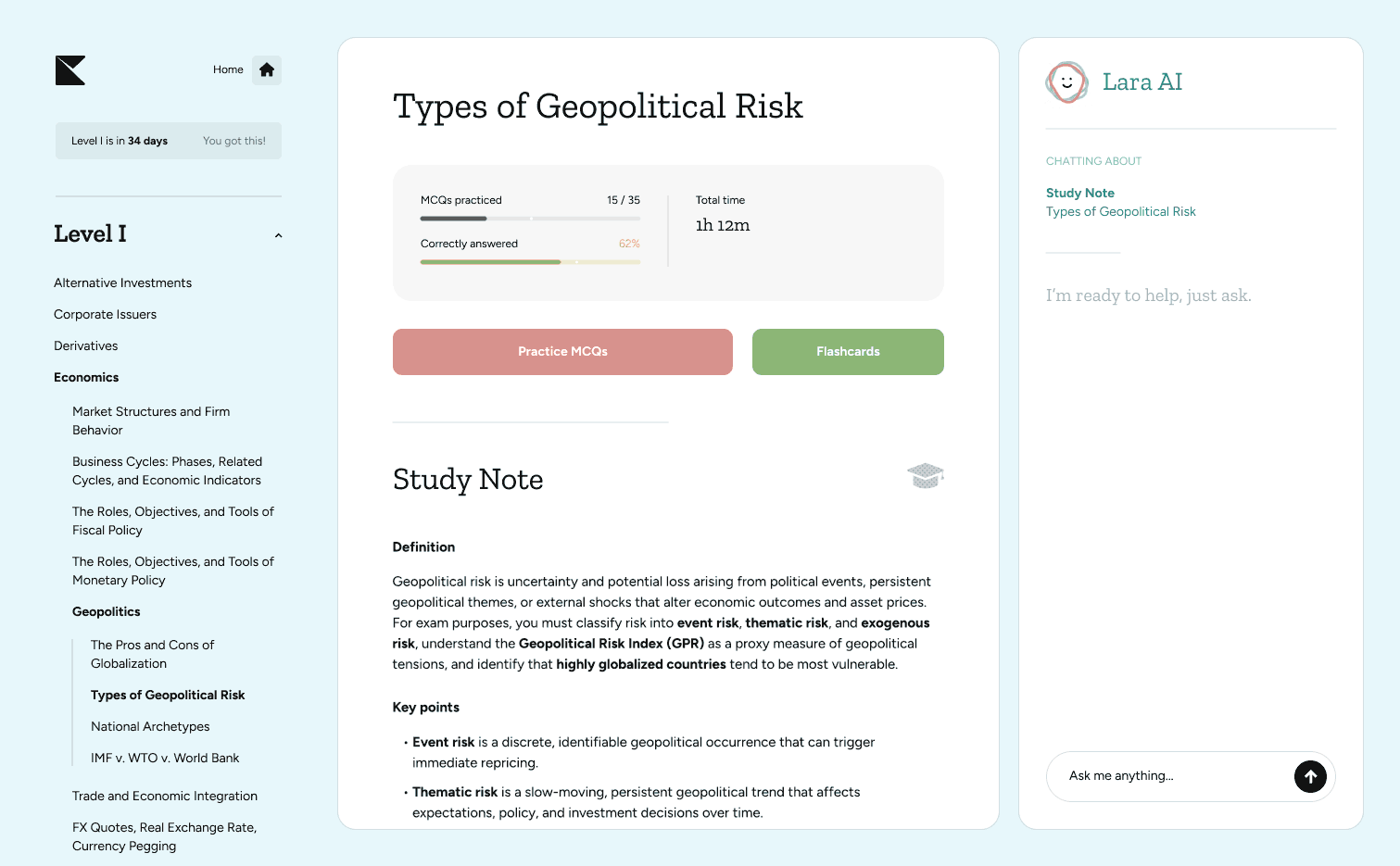Open Trade and Economic Integration
Screen dimensions: 1400x866
pyautogui.click(x=165, y=797)
